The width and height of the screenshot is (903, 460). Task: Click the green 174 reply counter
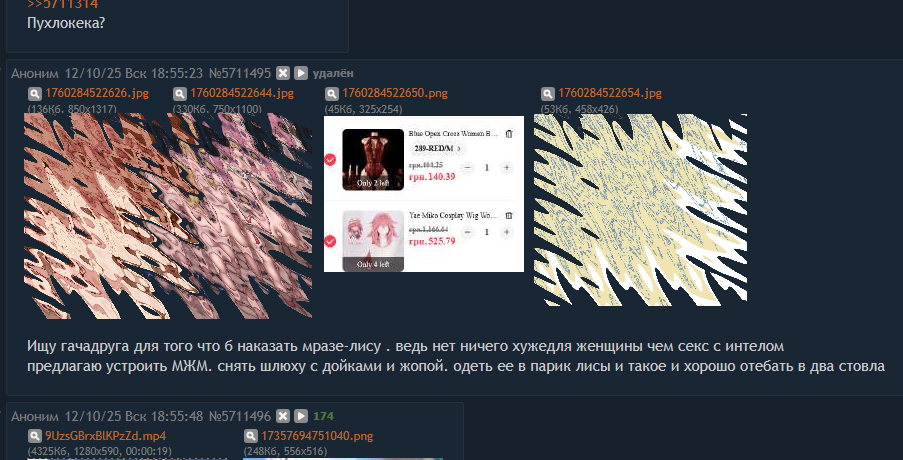point(323,416)
